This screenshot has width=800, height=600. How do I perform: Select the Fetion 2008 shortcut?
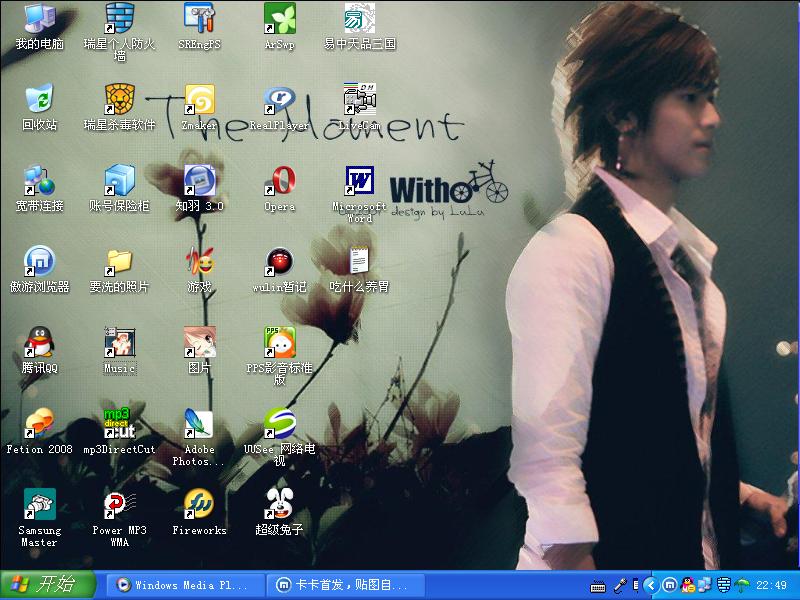click(39, 425)
